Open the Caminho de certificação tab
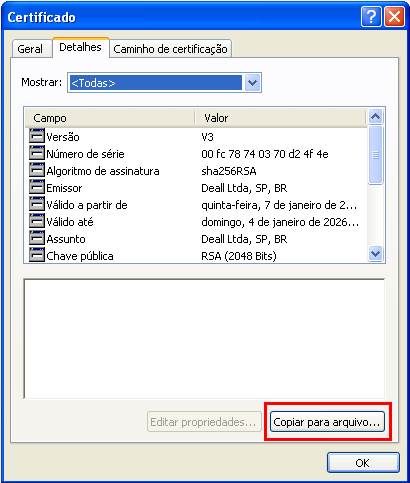The image size is (410, 483). pos(170,49)
